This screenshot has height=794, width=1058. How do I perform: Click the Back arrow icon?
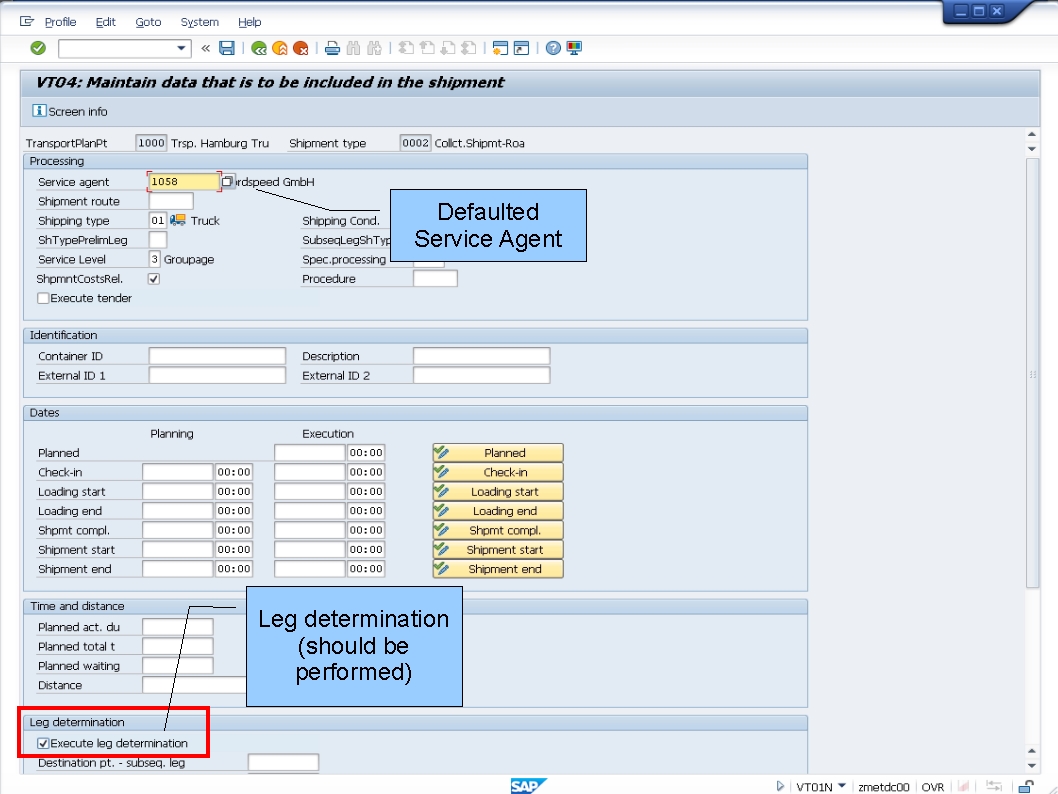258,47
